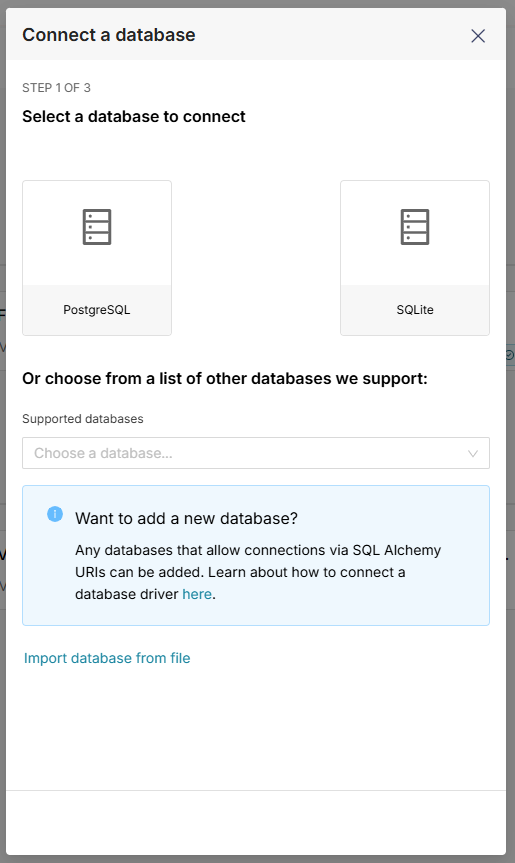Click 'Want to add a new database?' heading
This screenshot has width=515, height=863.
pyautogui.click(x=187, y=518)
